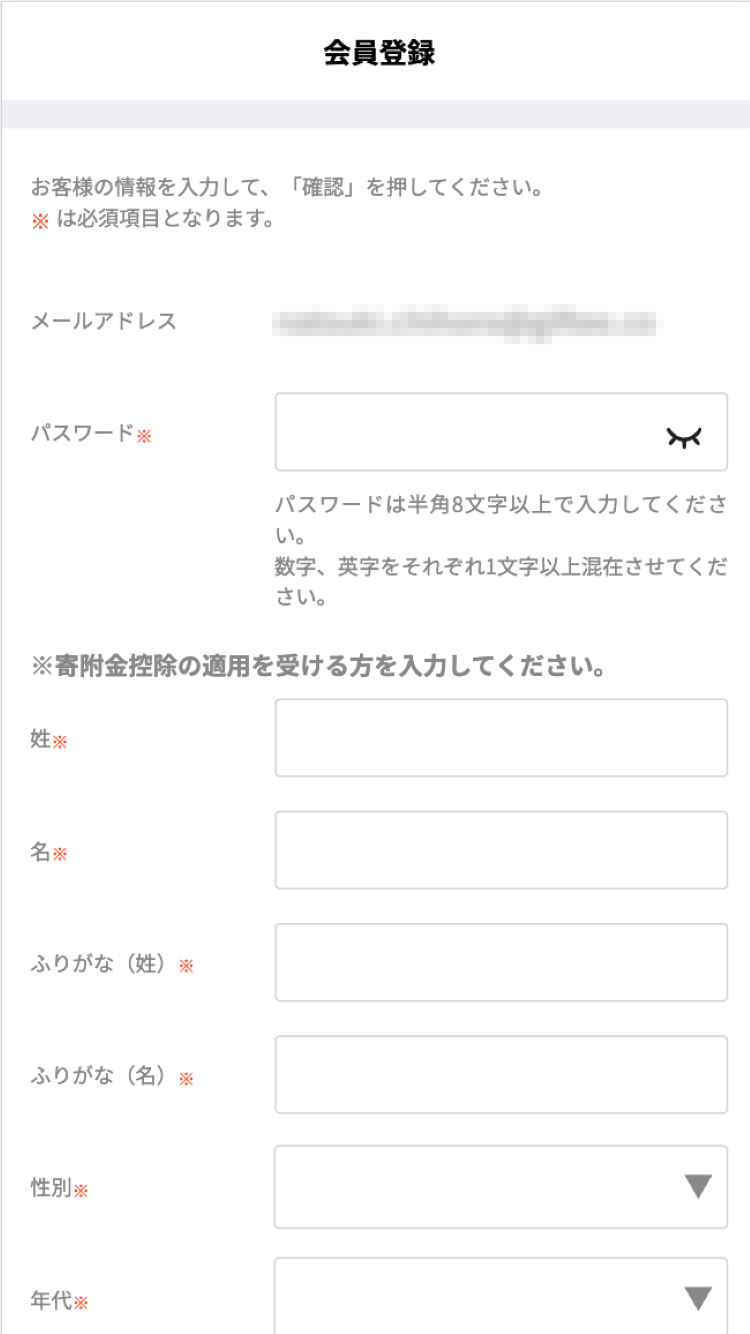Expand the 年代 dropdown
Image resolution: width=750 pixels, height=1334 pixels.
(x=480, y=1298)
